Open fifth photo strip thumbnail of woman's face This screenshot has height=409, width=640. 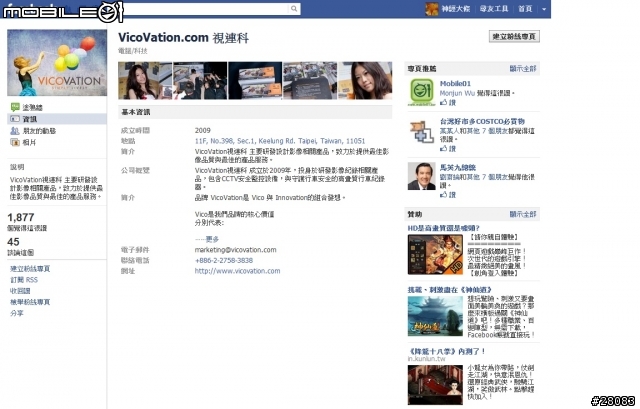click(x=365, y=80)
